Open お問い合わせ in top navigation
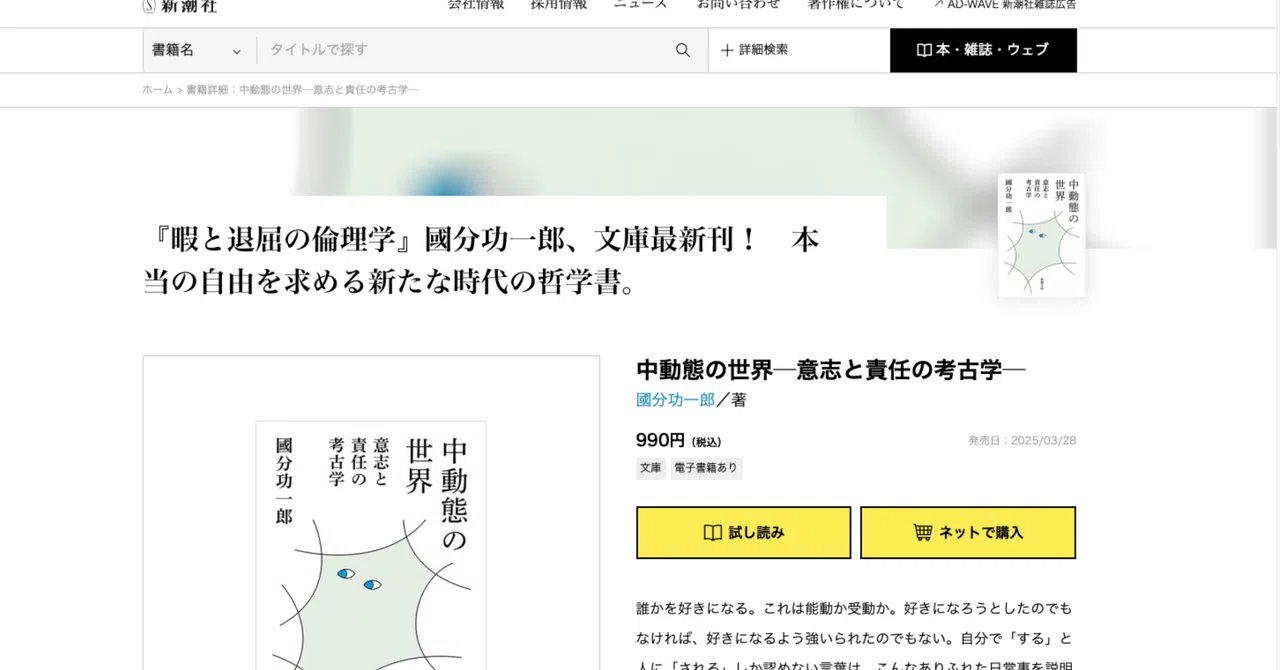Screen dimensions: 1280x670 (x=738, y=5)
